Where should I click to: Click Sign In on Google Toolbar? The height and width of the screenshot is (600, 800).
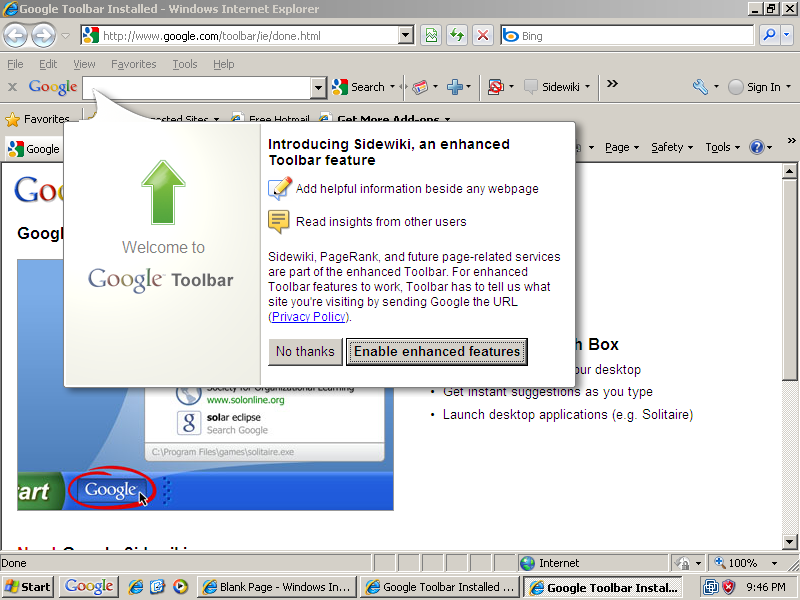pos(755,87)
